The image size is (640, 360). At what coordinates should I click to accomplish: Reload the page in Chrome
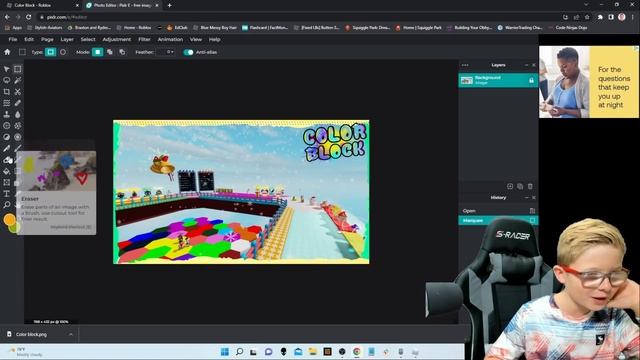pyautogui.click(x=29, y=17)
